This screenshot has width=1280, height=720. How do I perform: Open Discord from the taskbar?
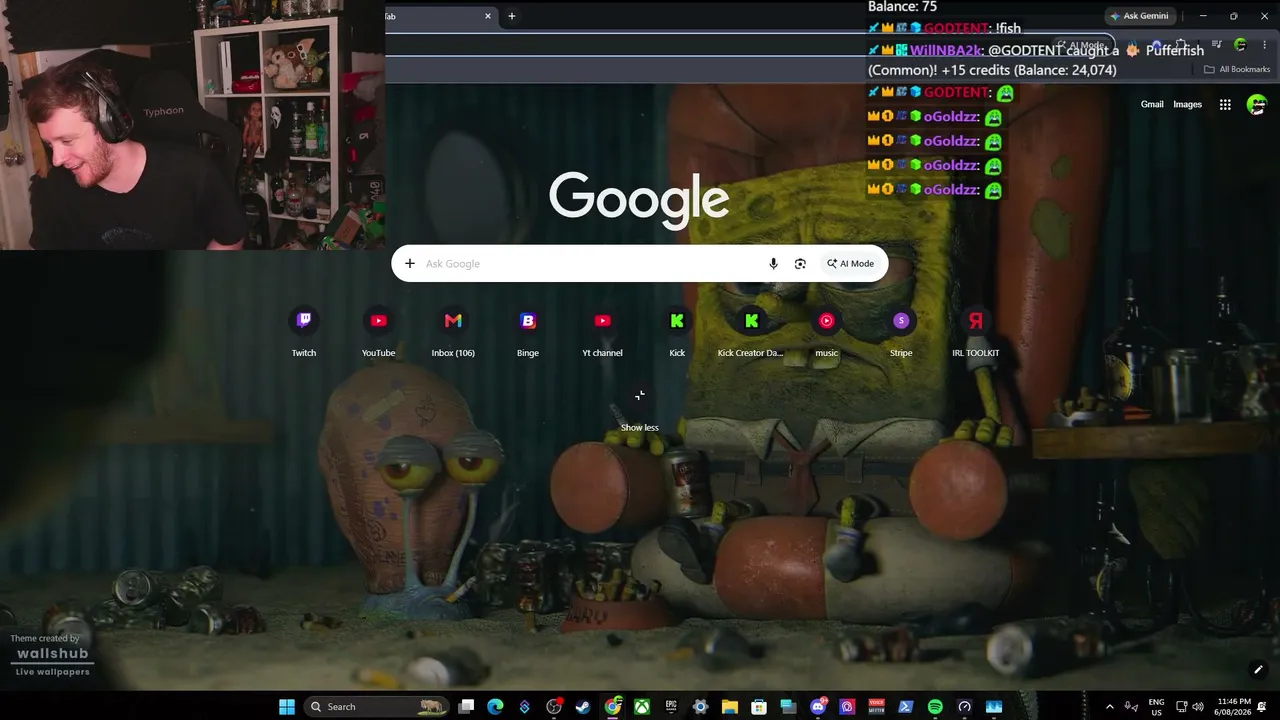818,707
